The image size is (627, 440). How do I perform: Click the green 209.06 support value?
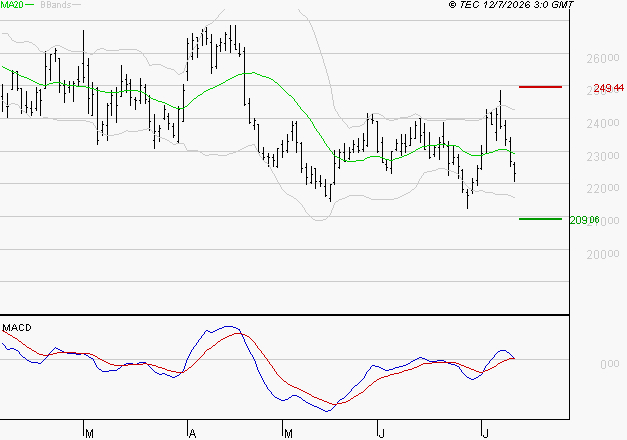pyautogui.click(x=585, y=220)
